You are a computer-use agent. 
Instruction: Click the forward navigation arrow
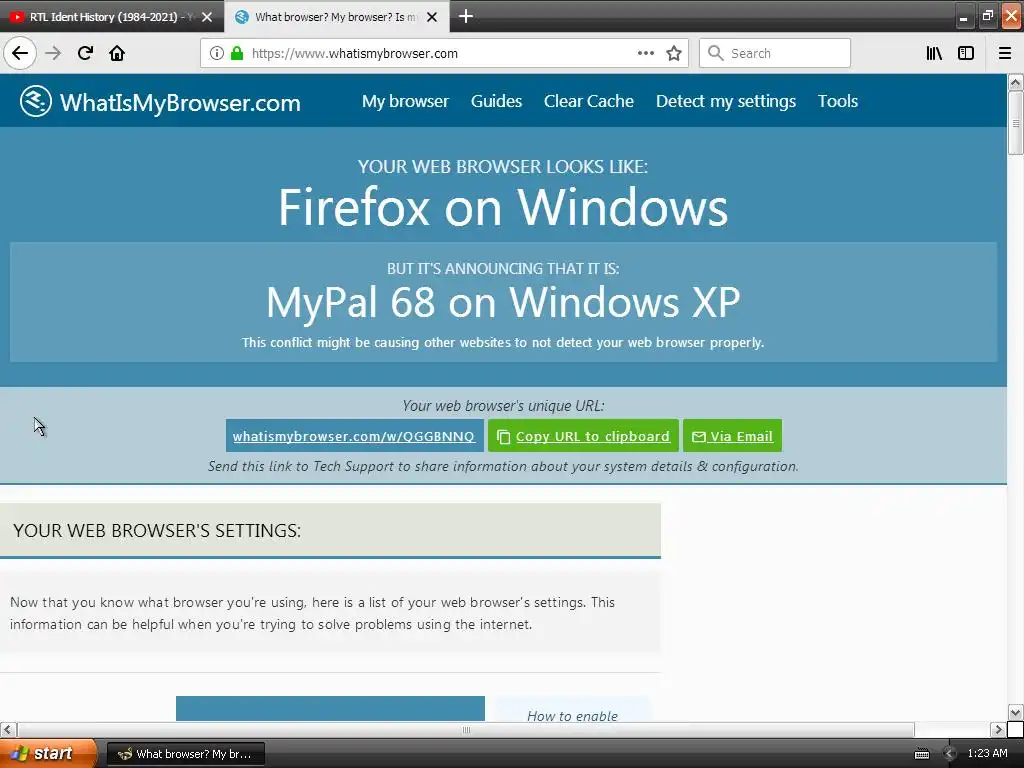pyautogui.click(x=54, y=53)
